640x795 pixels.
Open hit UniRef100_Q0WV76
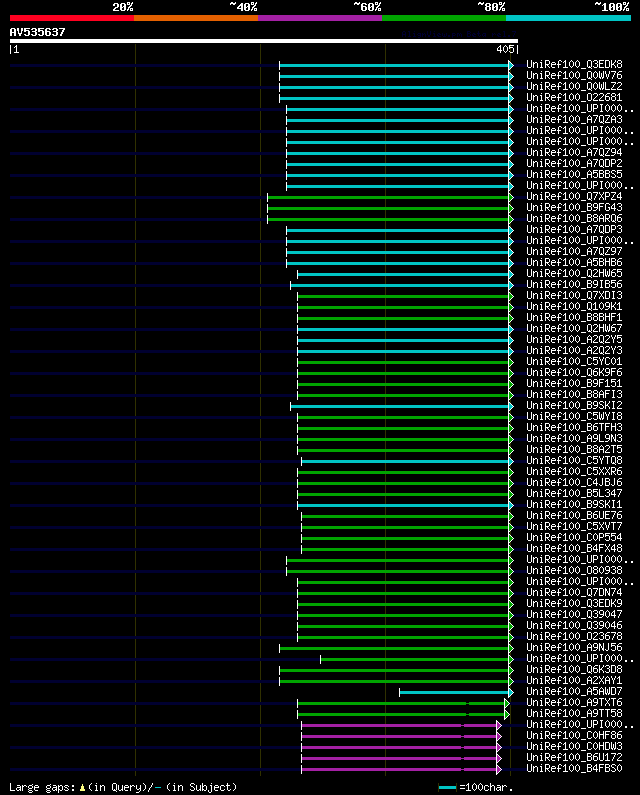(x=574, y=76)
